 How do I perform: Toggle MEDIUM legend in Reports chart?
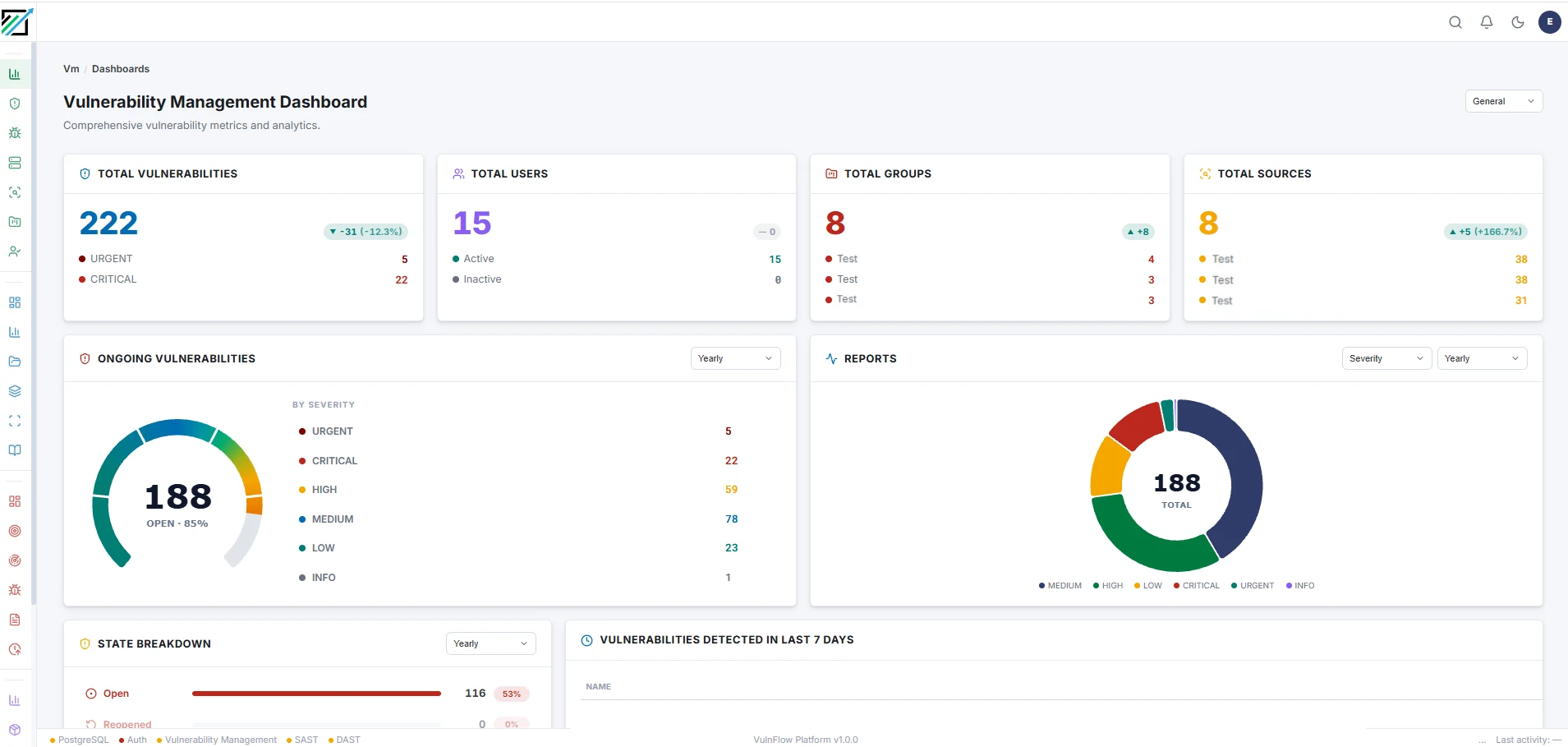click(1060, 586)
